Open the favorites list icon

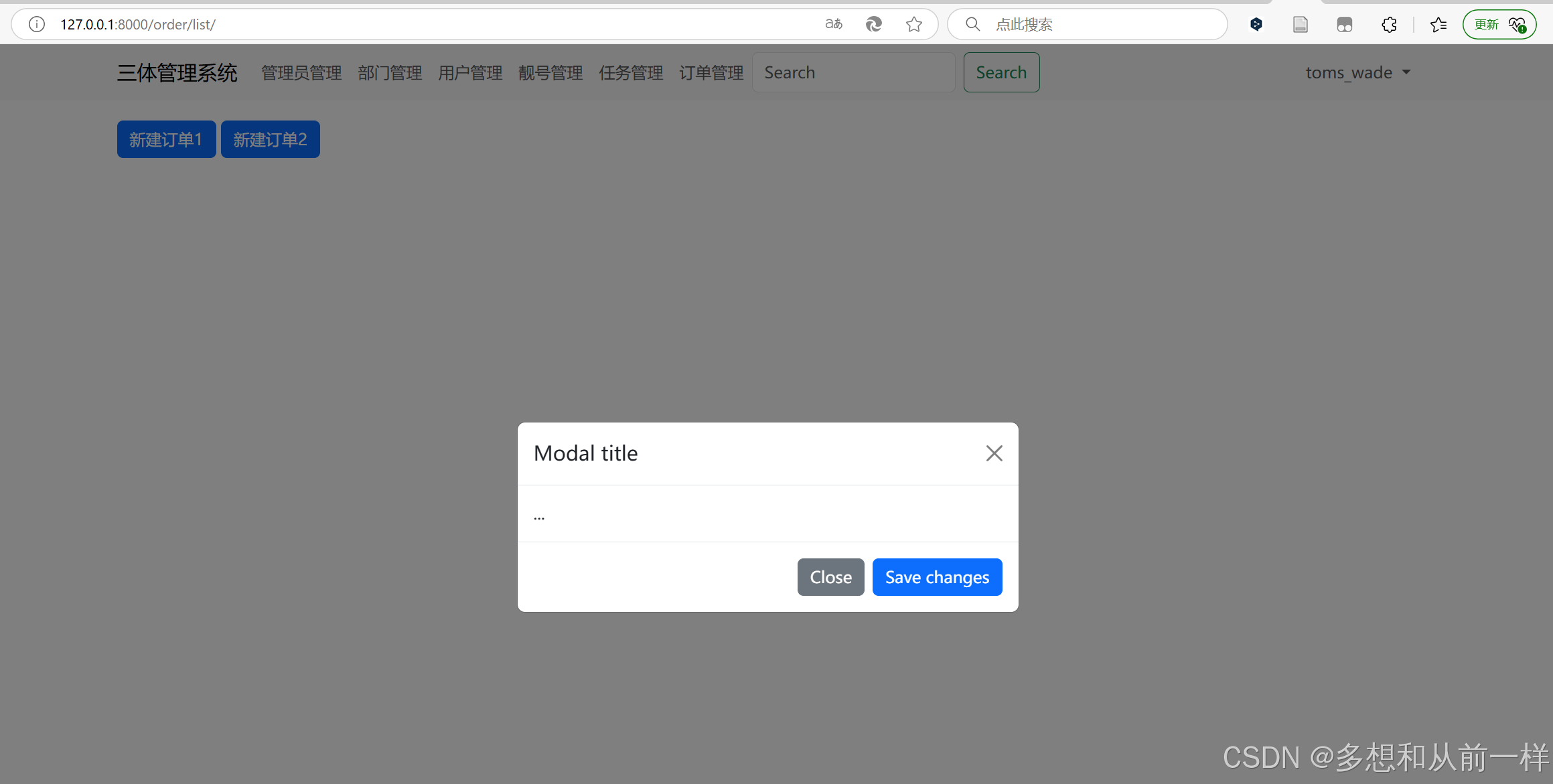[x=1438, y=24]
